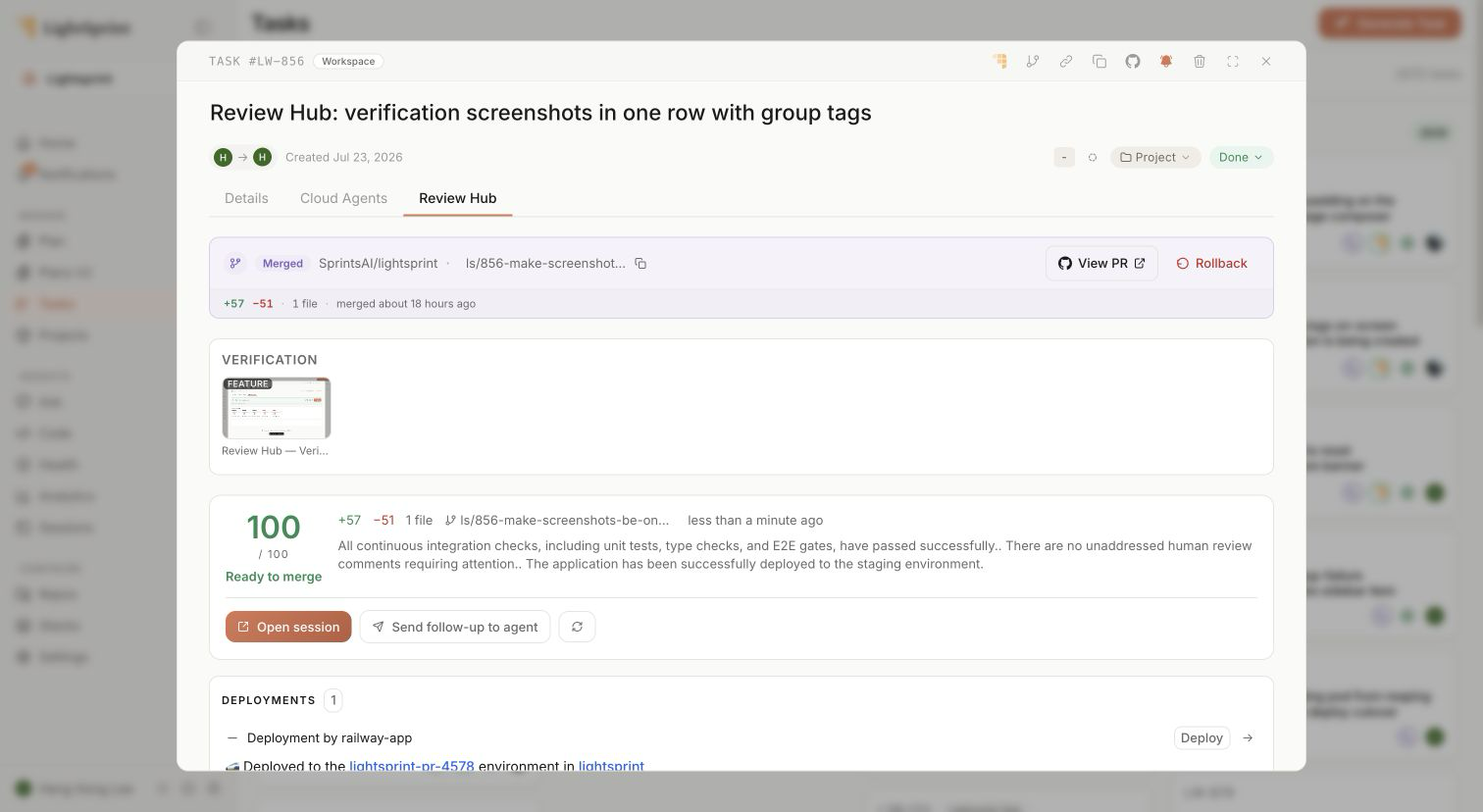Select the Review Hub tab
The height and width of the screenshot is (812, 1483).
coord(457,198)
